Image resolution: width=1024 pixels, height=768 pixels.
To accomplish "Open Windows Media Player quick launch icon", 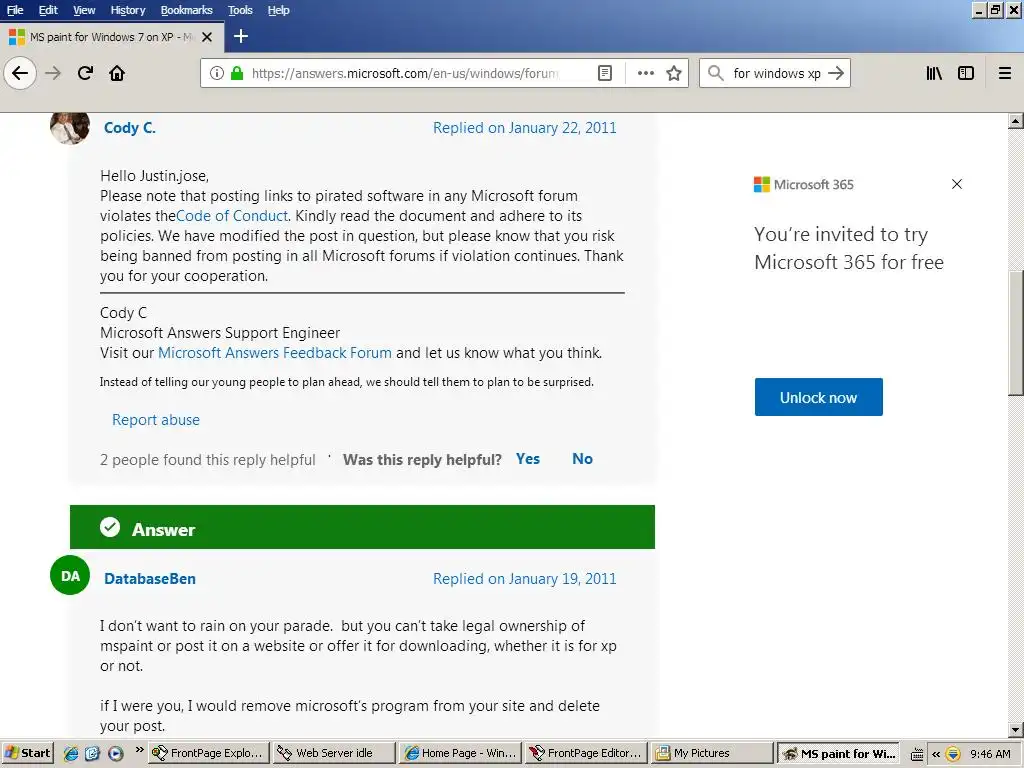I will pos(116,753).
